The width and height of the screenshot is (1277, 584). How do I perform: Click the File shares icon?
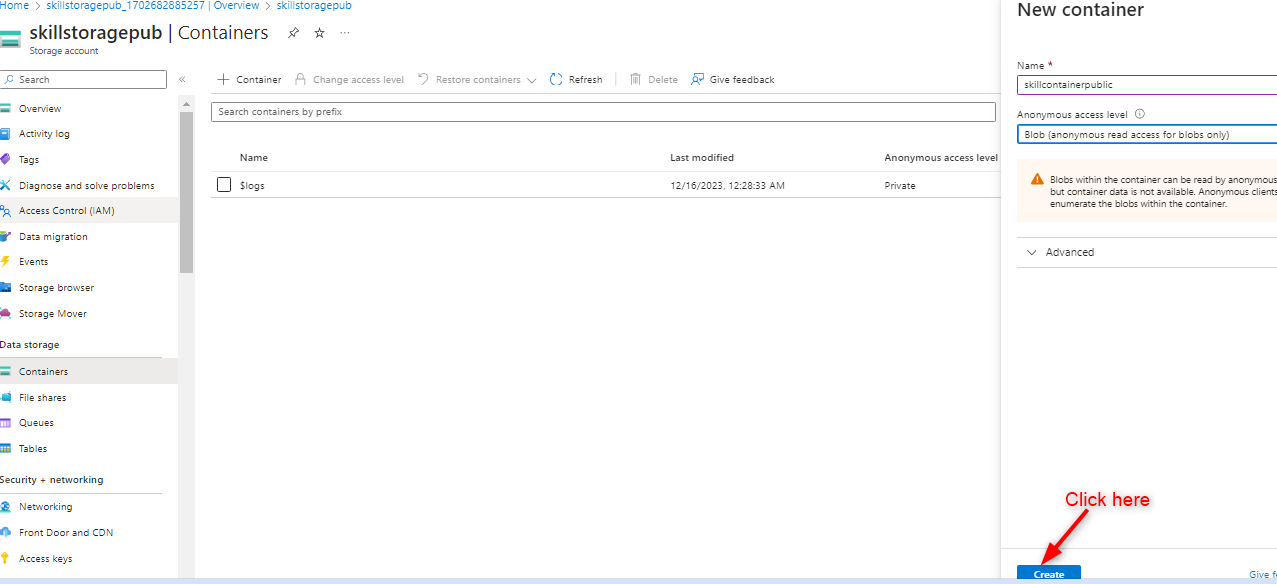tap(6, 397)
